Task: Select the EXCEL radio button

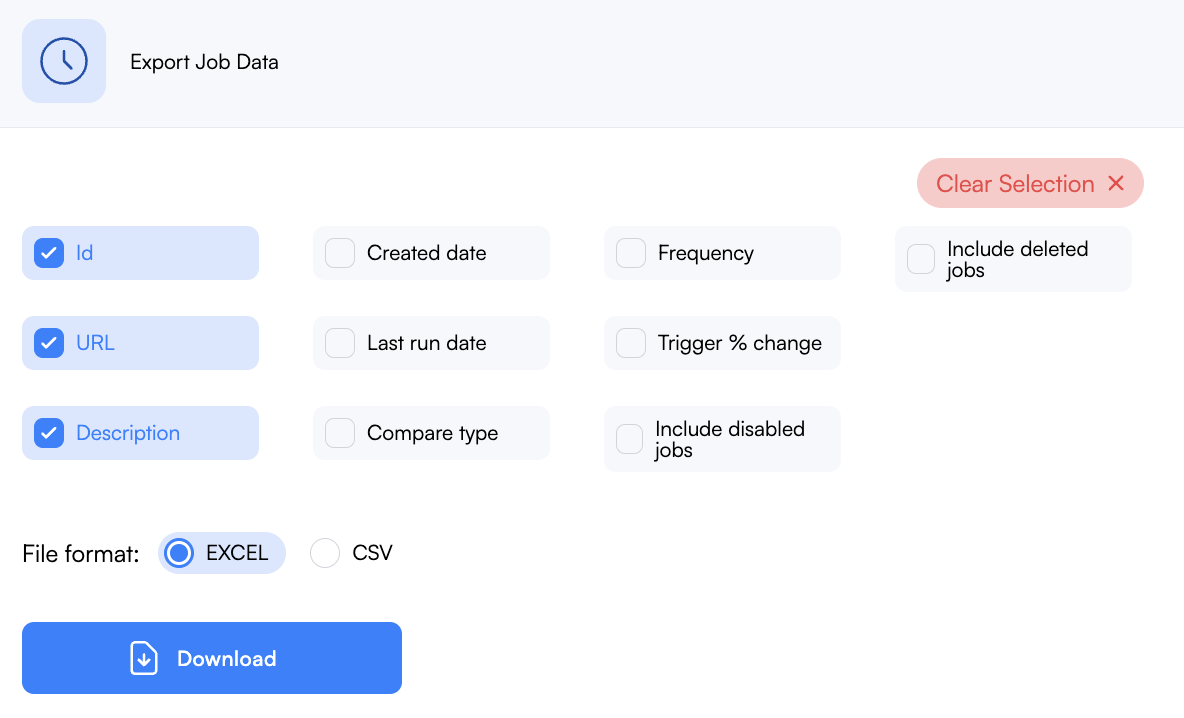Action: [x=179, y=553]
